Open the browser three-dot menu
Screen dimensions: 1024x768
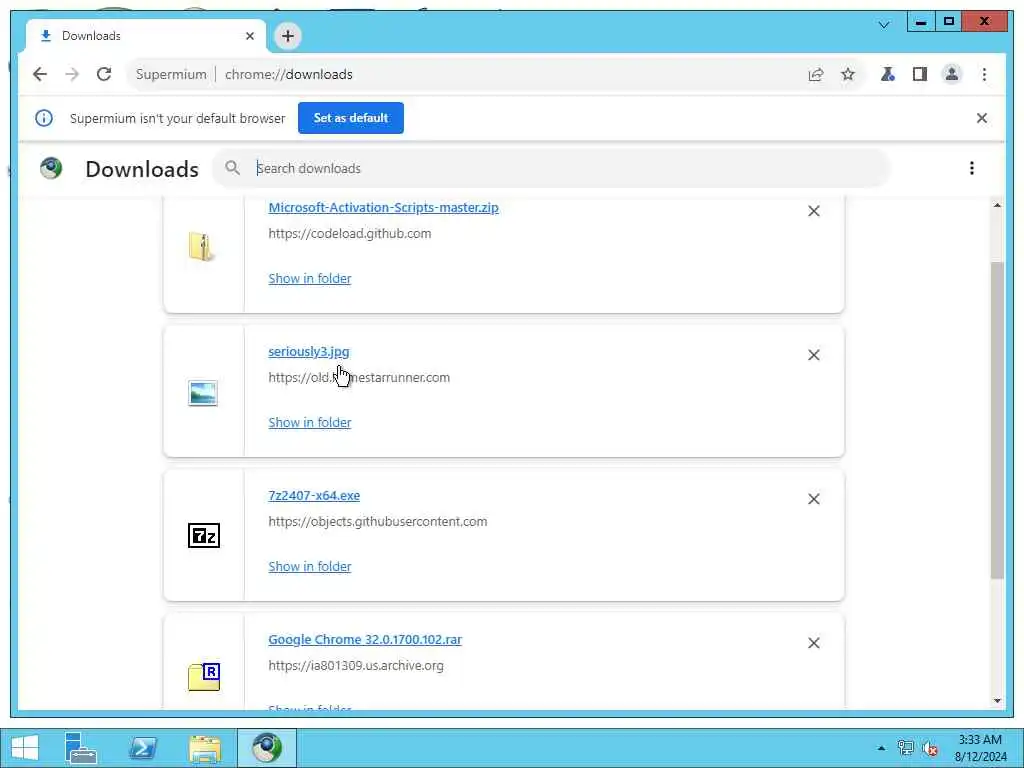click(x=984, y=74)
